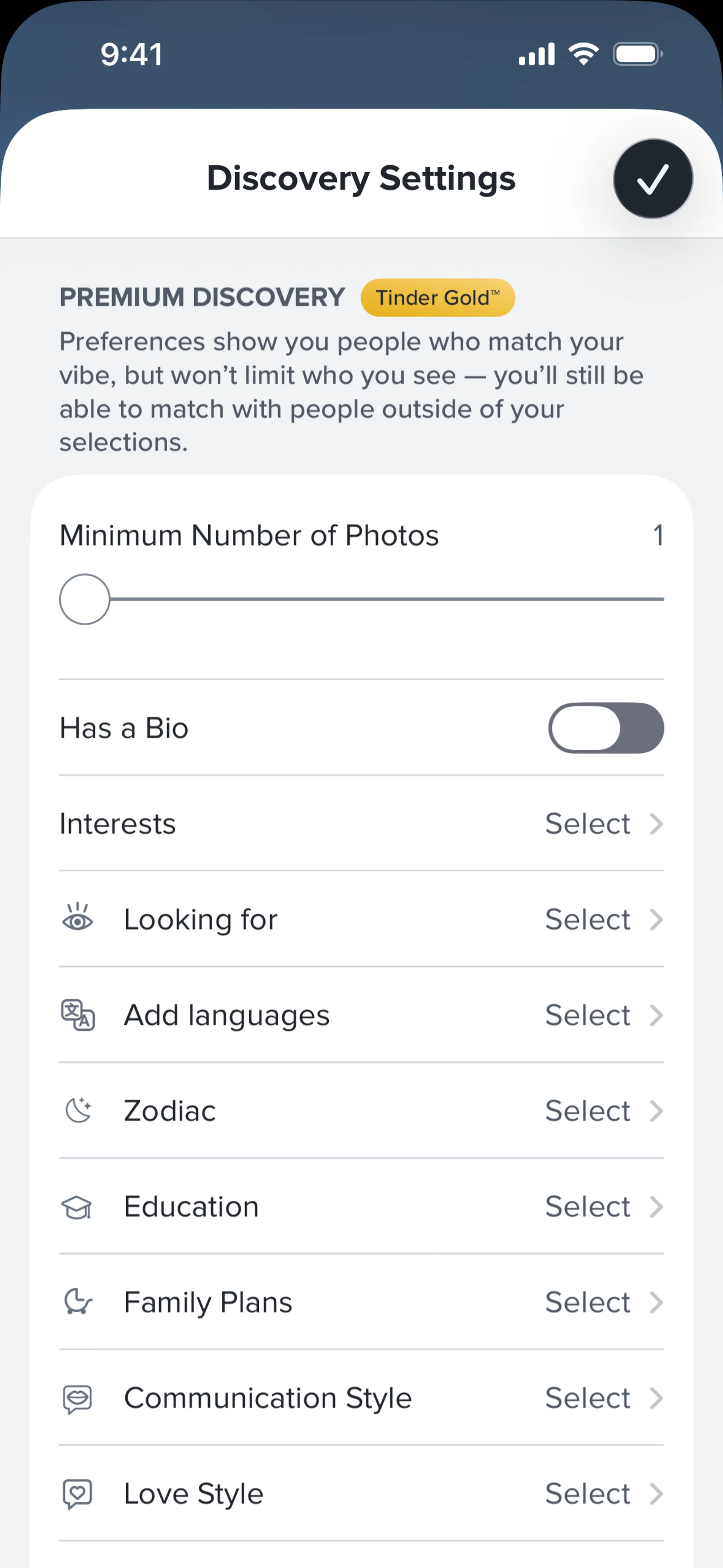Expand Interests via its chevron arrow
Screen dimensions: 723x1568
656,824
